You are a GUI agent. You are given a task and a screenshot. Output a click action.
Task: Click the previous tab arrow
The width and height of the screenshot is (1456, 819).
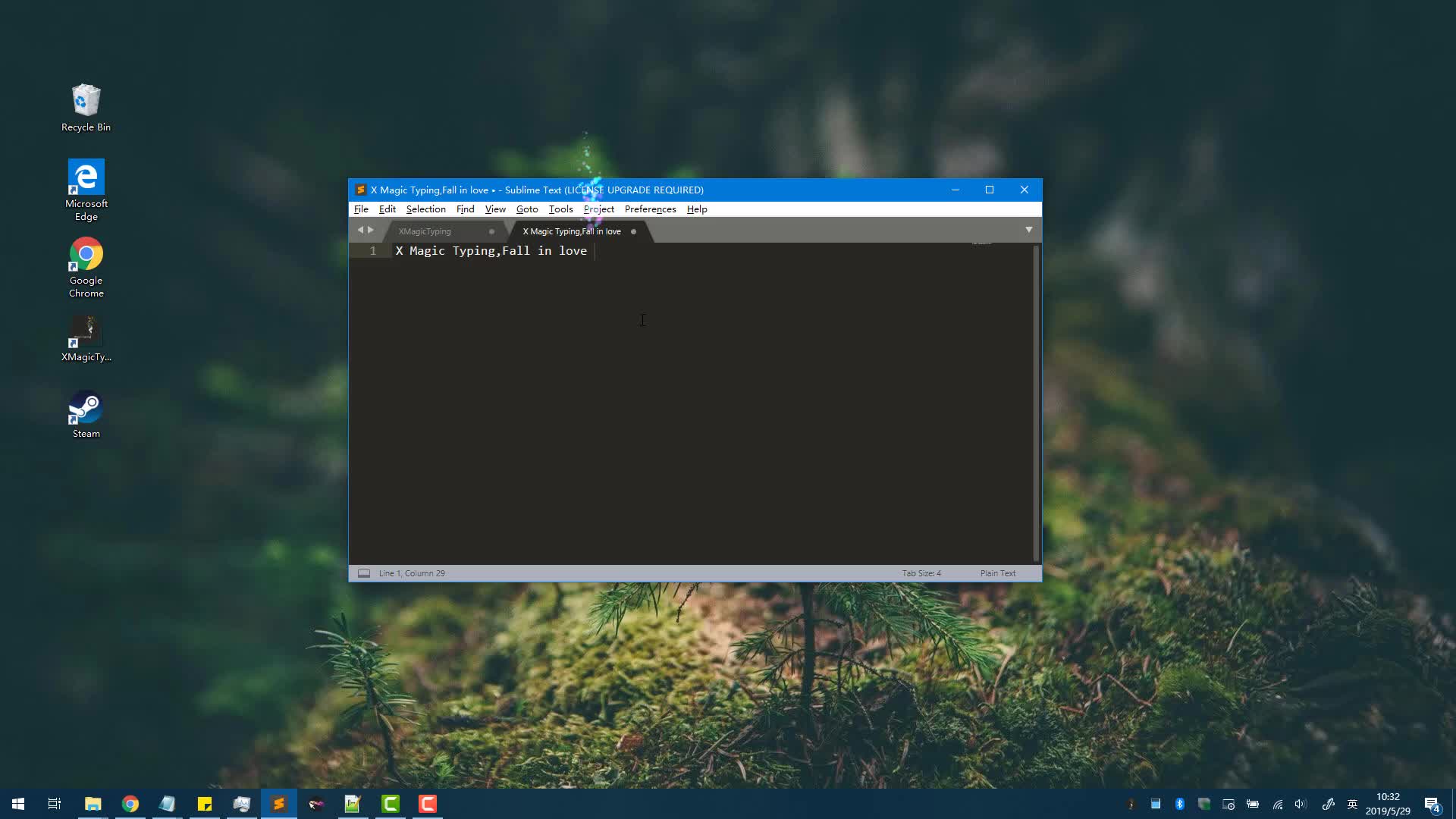point(360,230)
